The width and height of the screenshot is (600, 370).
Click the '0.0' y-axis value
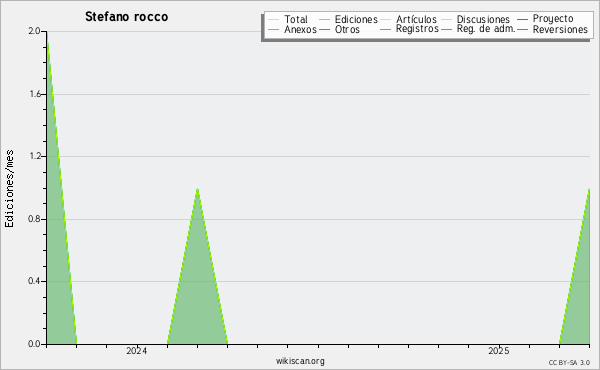[x=34, y=344]
